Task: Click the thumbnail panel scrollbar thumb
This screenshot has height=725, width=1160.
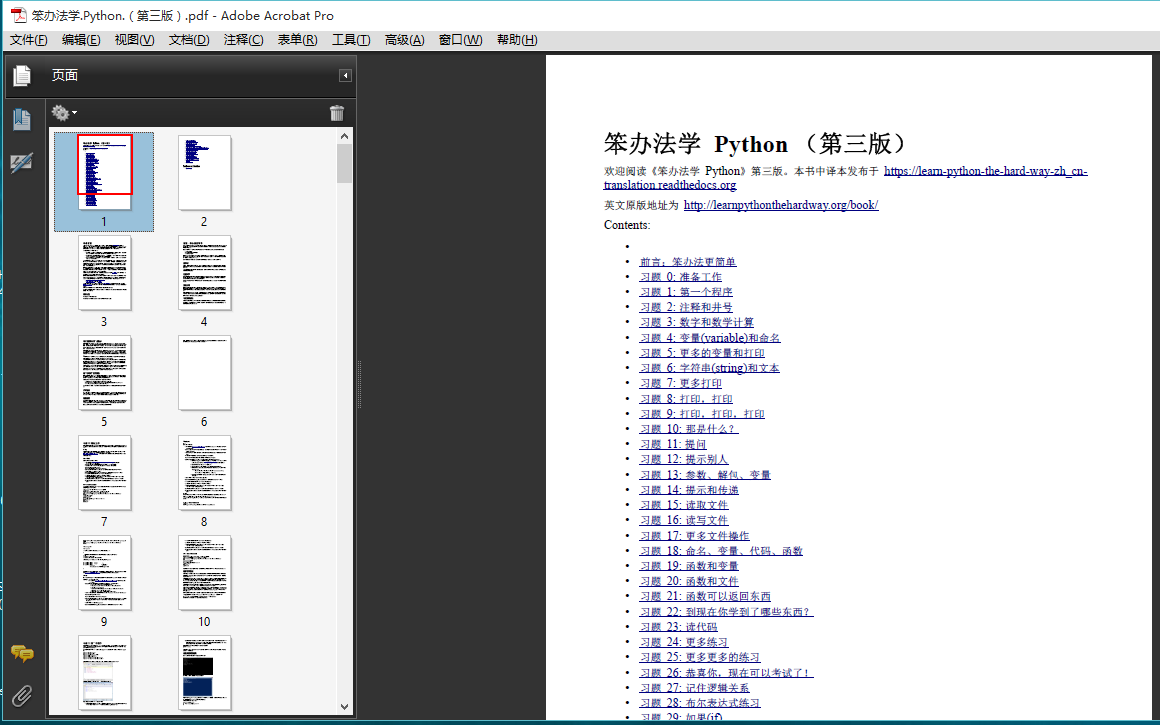Action: point(344,163)
